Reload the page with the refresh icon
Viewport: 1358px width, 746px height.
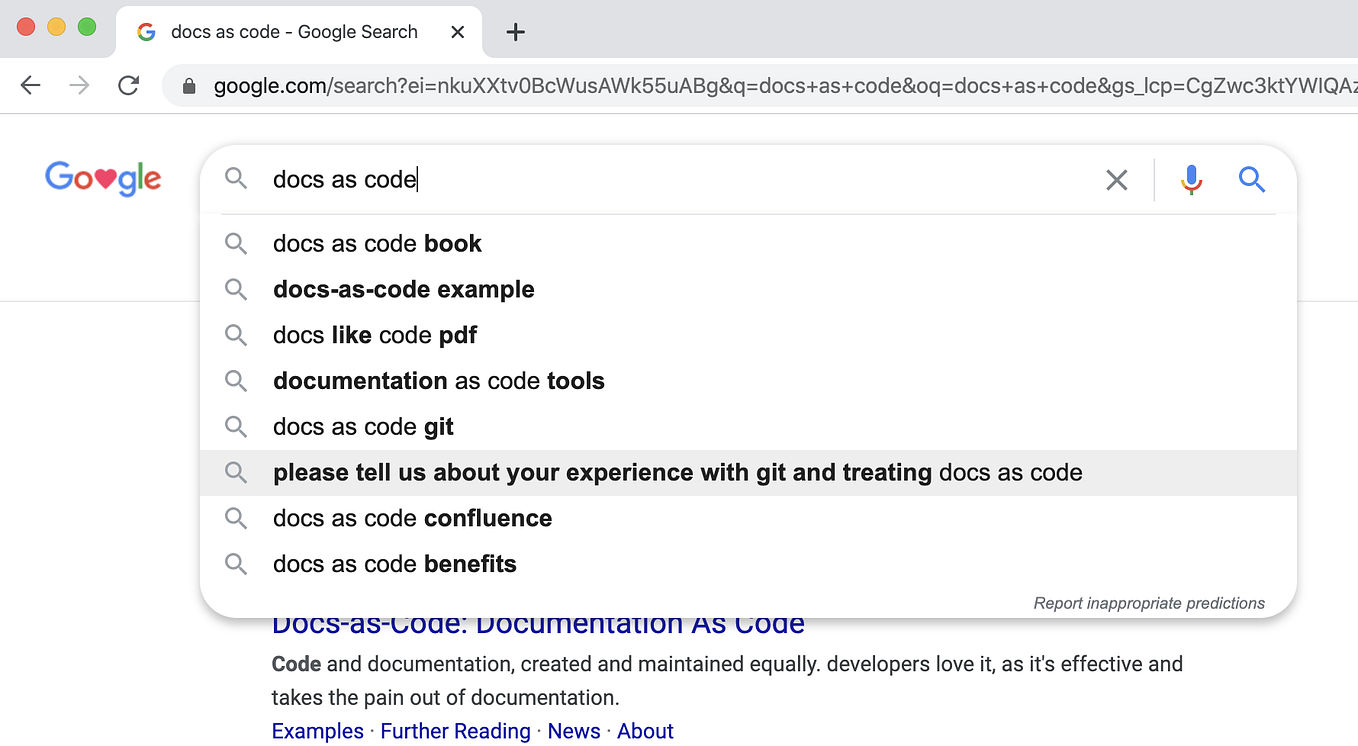(128, 86)
